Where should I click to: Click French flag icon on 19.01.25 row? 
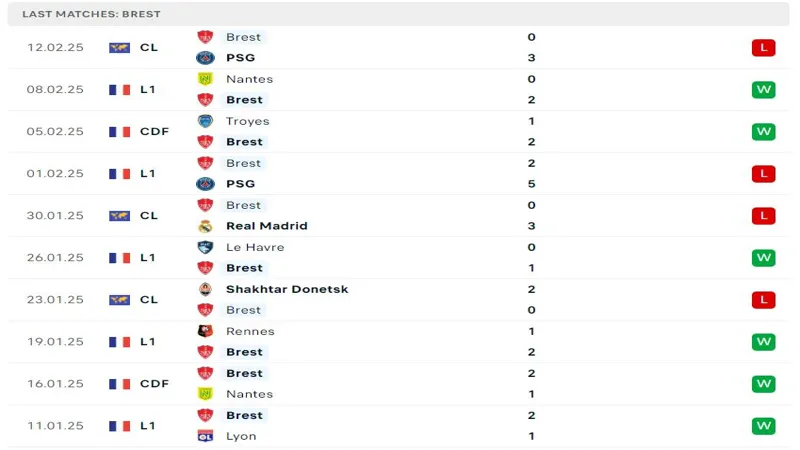[x=120, y=342]
